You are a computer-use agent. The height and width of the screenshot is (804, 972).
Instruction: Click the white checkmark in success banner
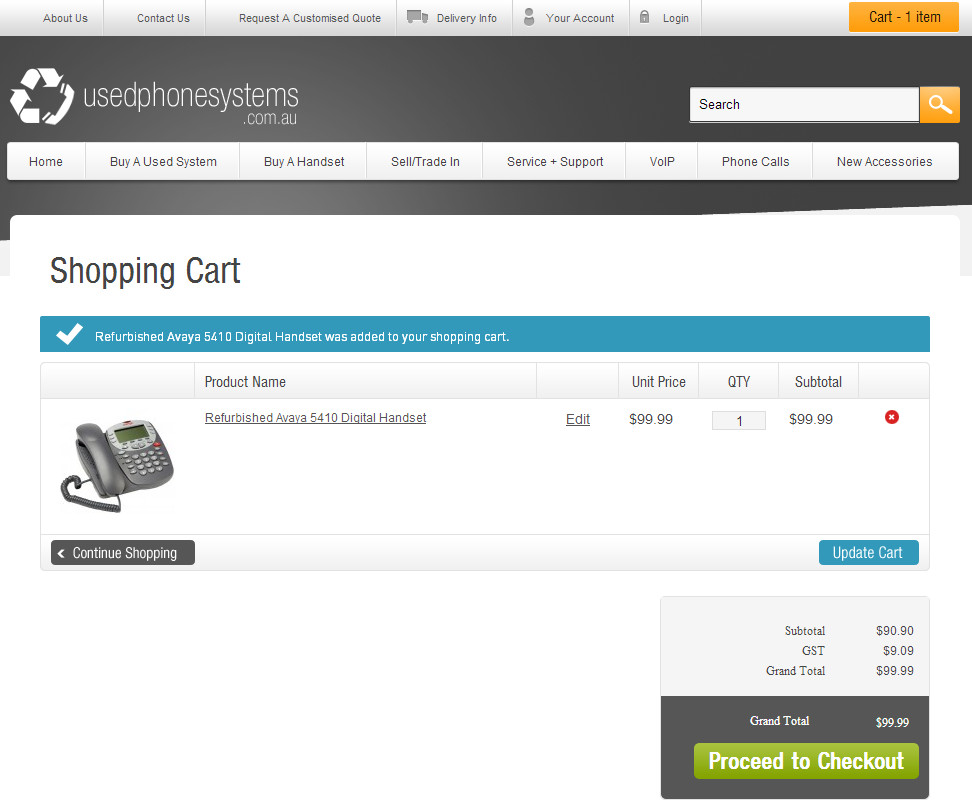pos(69,334)
